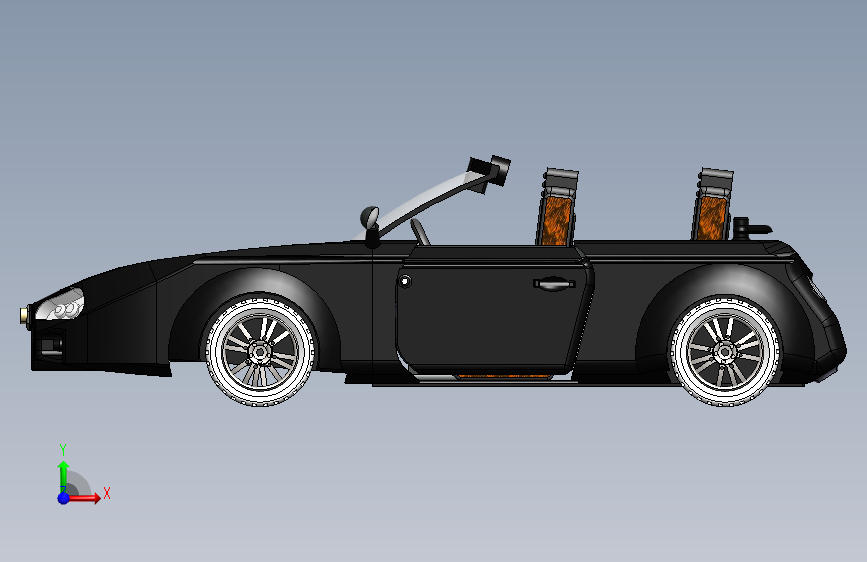Click the X label on the triad
867x562 pixels.
tap(107, 493)
